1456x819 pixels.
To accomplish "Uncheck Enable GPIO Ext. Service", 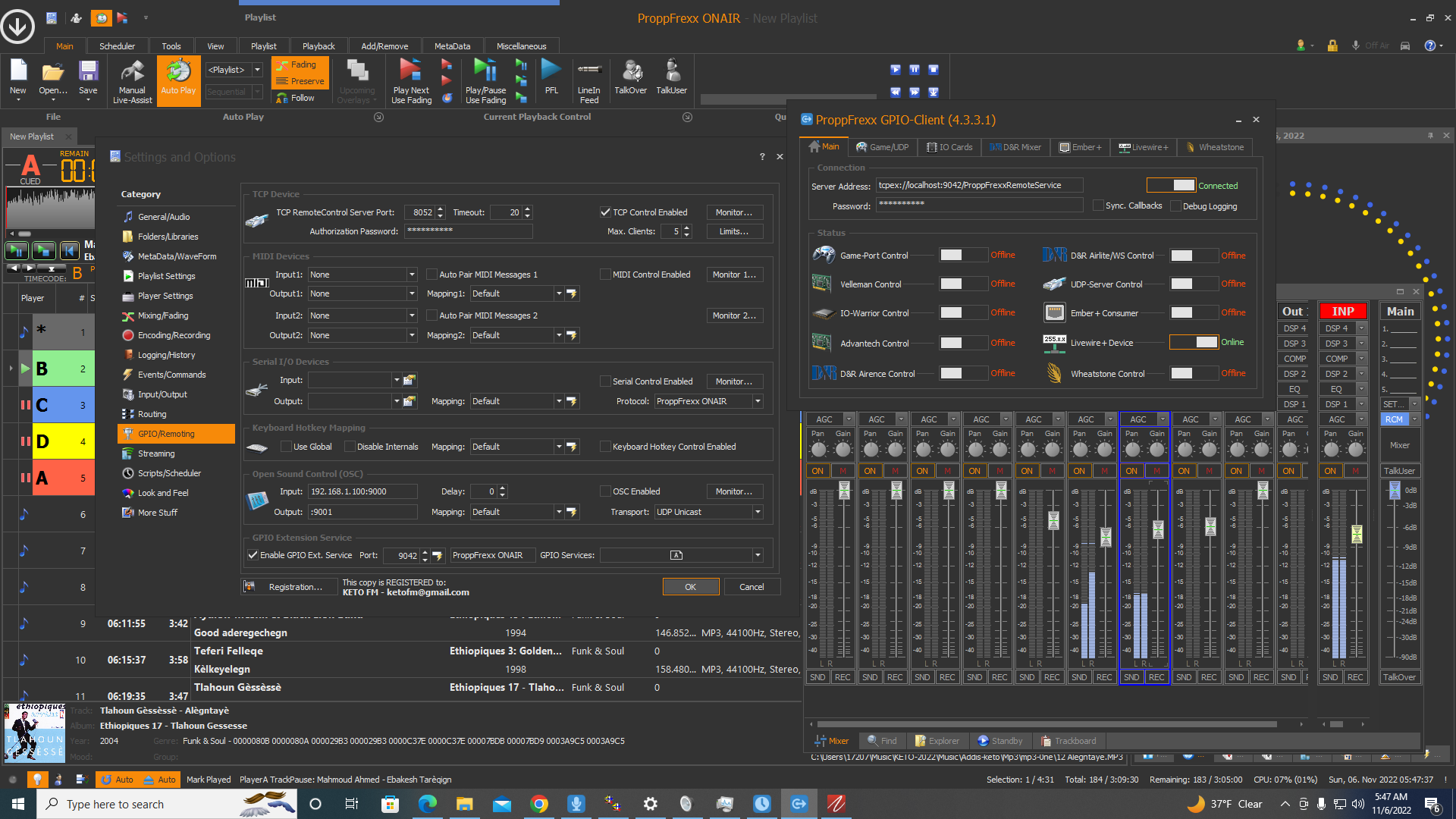I will click(253, 555).
